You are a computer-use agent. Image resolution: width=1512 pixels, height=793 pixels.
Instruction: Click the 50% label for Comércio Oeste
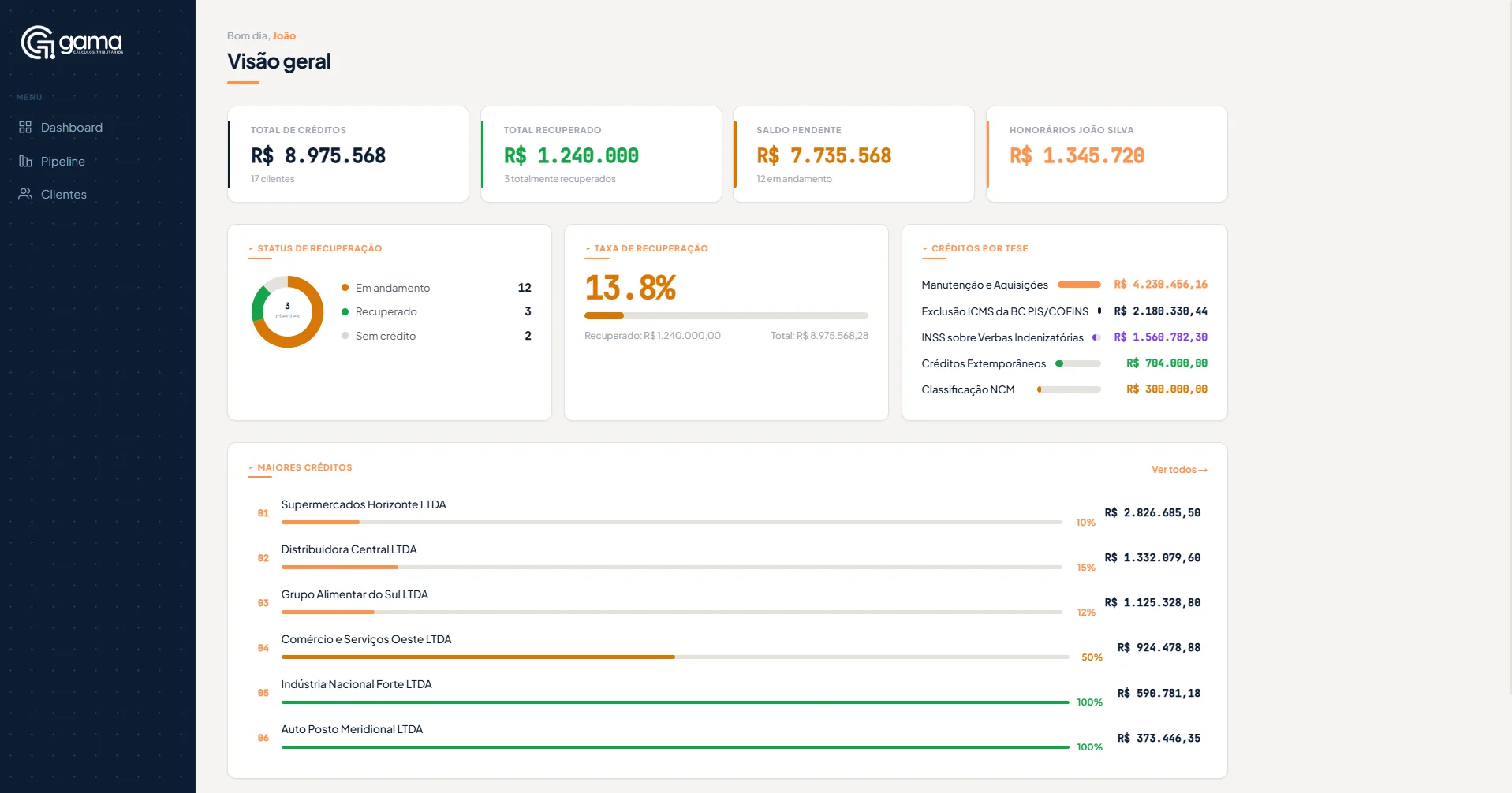pyautogui.click(x=1092, y=657)
